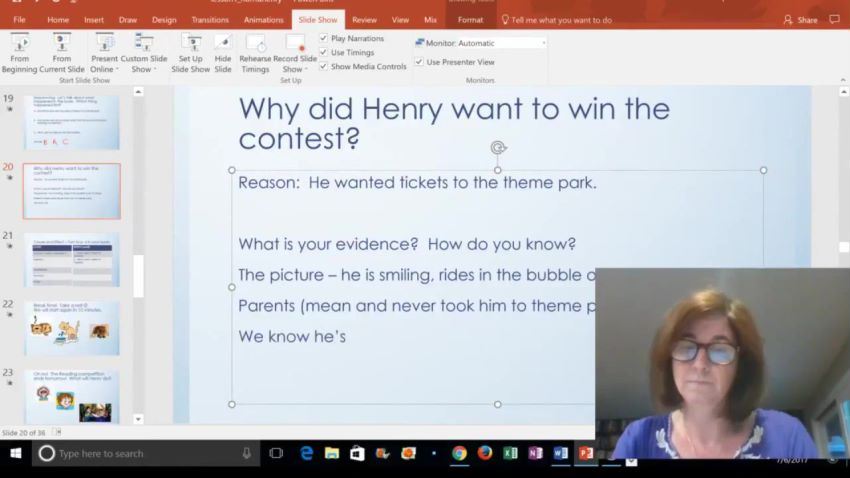850x478 pixels.
Task: Switch to Word on taskbar
Action: click(561, 453)
